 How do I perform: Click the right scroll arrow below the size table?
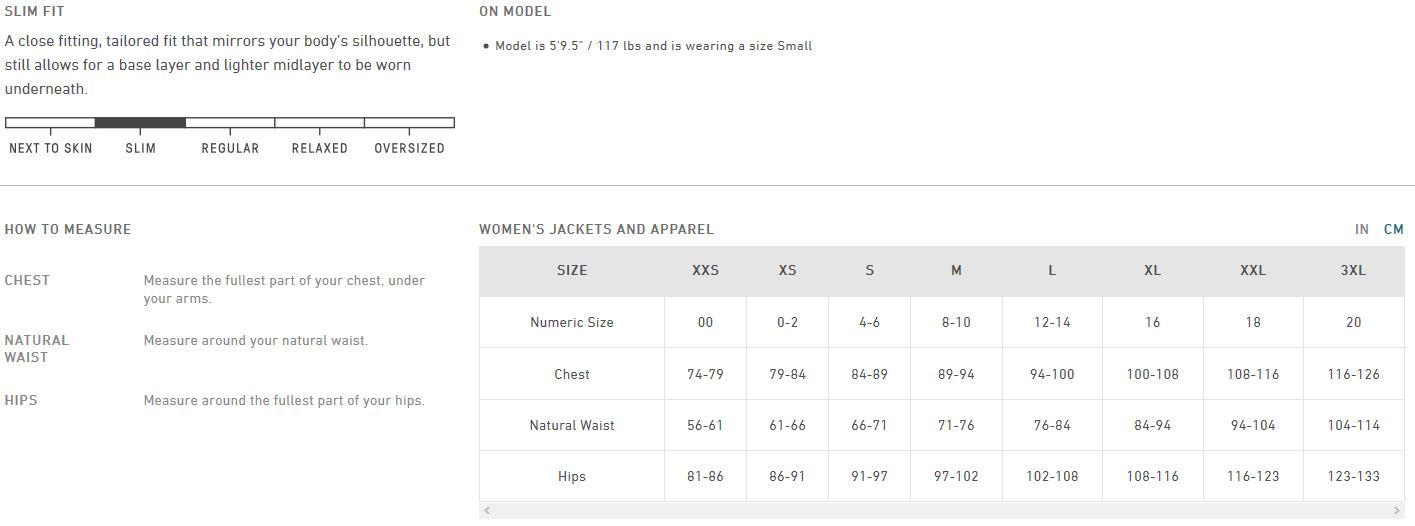coord(1397,511)
